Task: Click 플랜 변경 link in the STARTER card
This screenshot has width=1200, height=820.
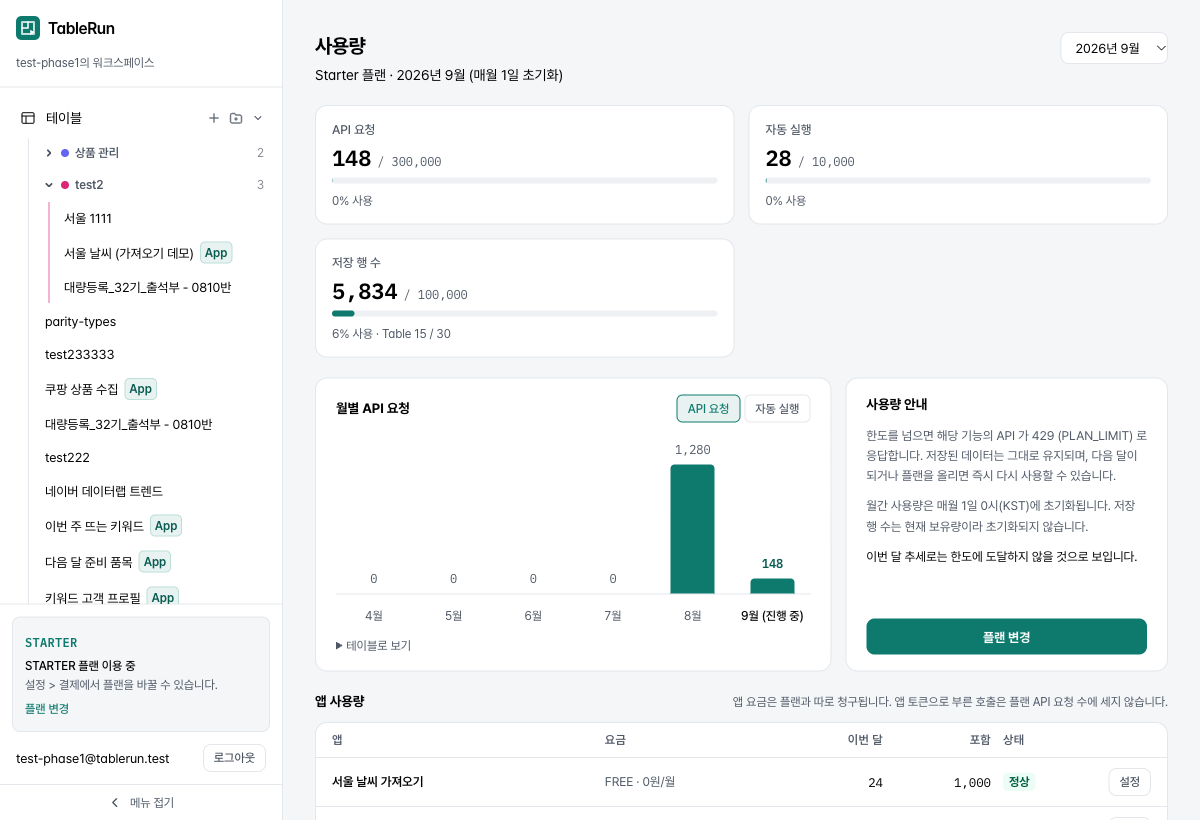Action: [47, 709]
